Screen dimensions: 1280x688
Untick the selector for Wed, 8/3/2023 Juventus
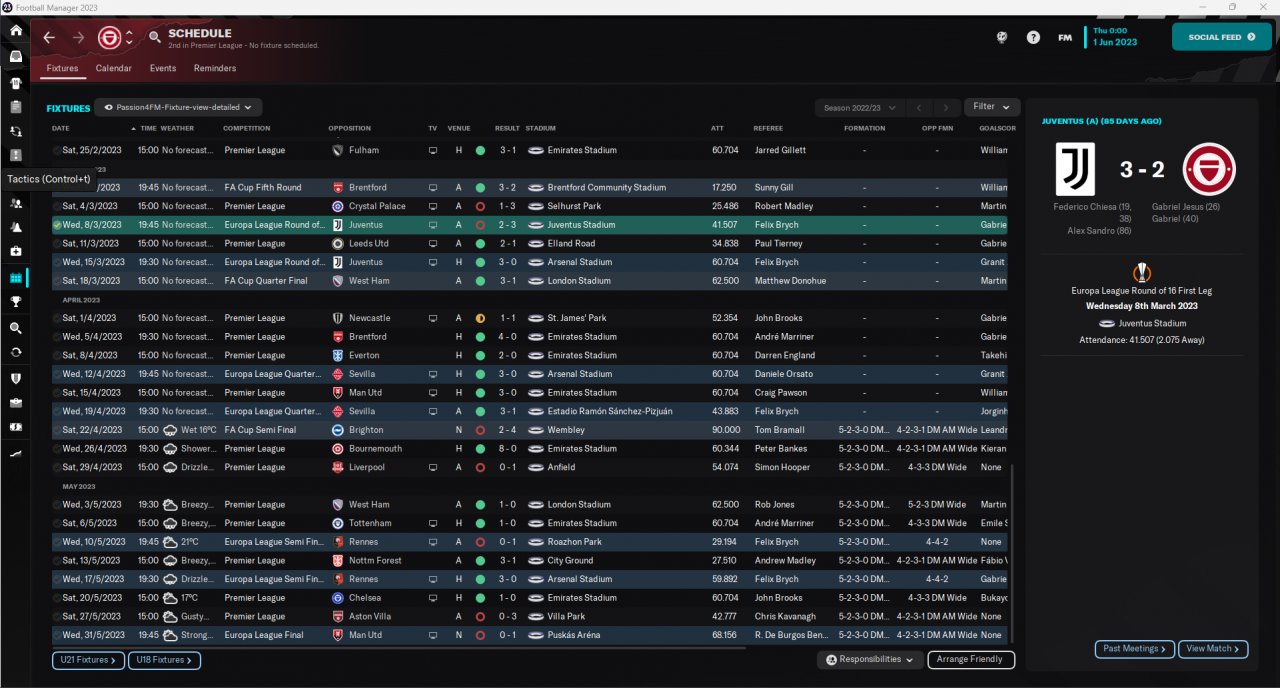point(57,225)
